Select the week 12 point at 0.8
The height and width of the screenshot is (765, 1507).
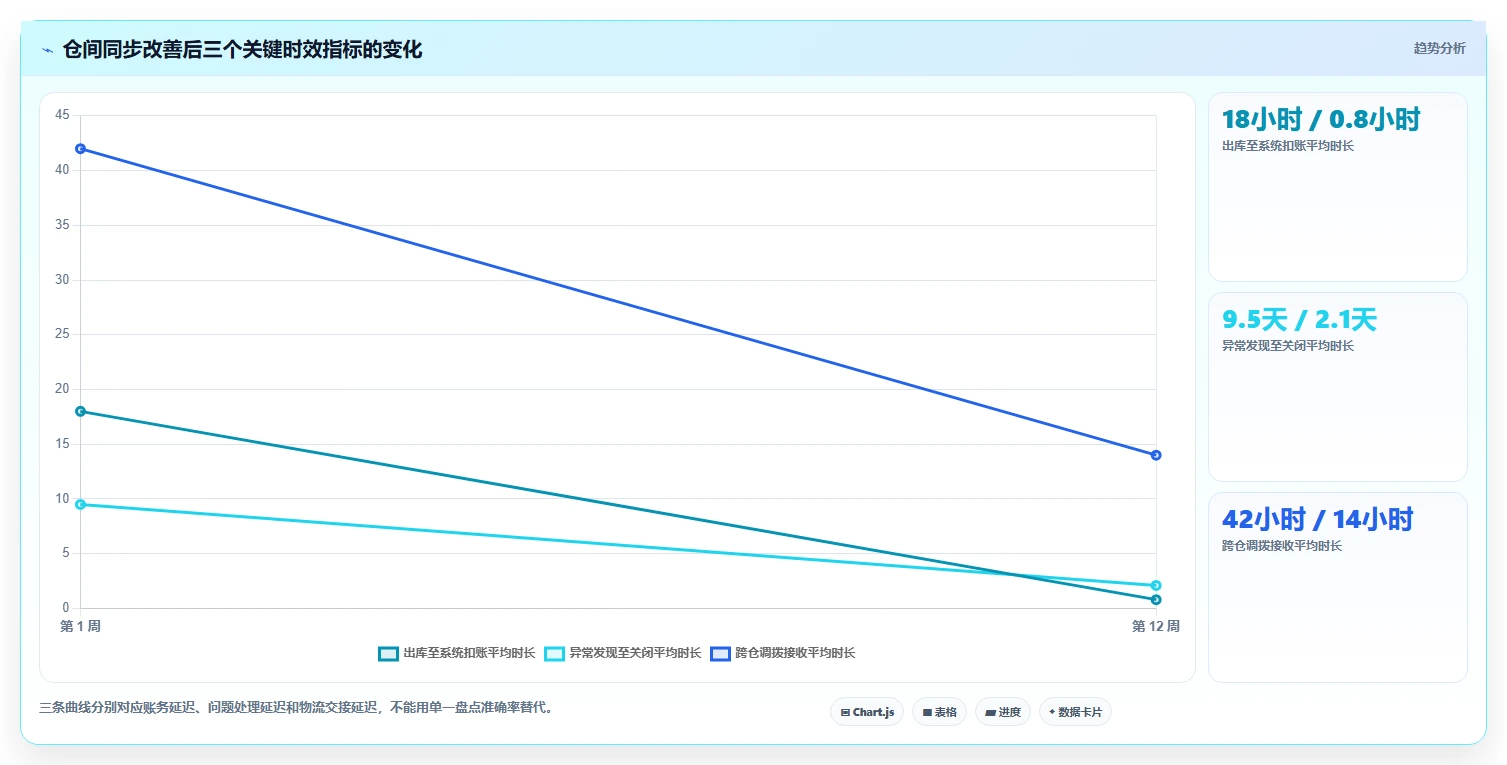click(x=1156, y=599)
